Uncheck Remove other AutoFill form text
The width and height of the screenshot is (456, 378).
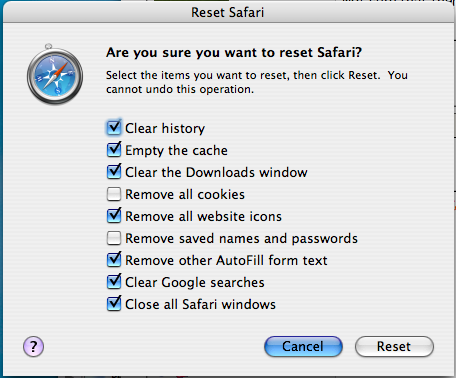click(x=114, y=260)
